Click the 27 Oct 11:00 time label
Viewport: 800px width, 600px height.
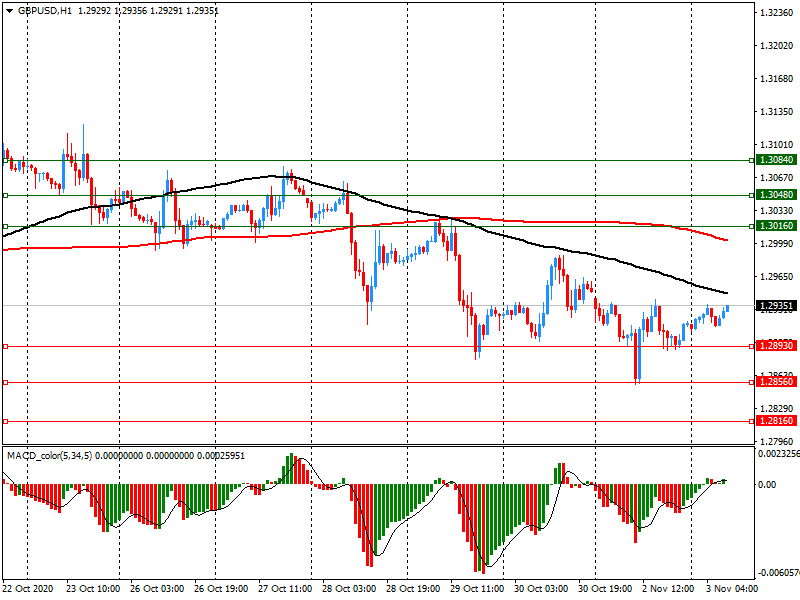tap(285, 589)
